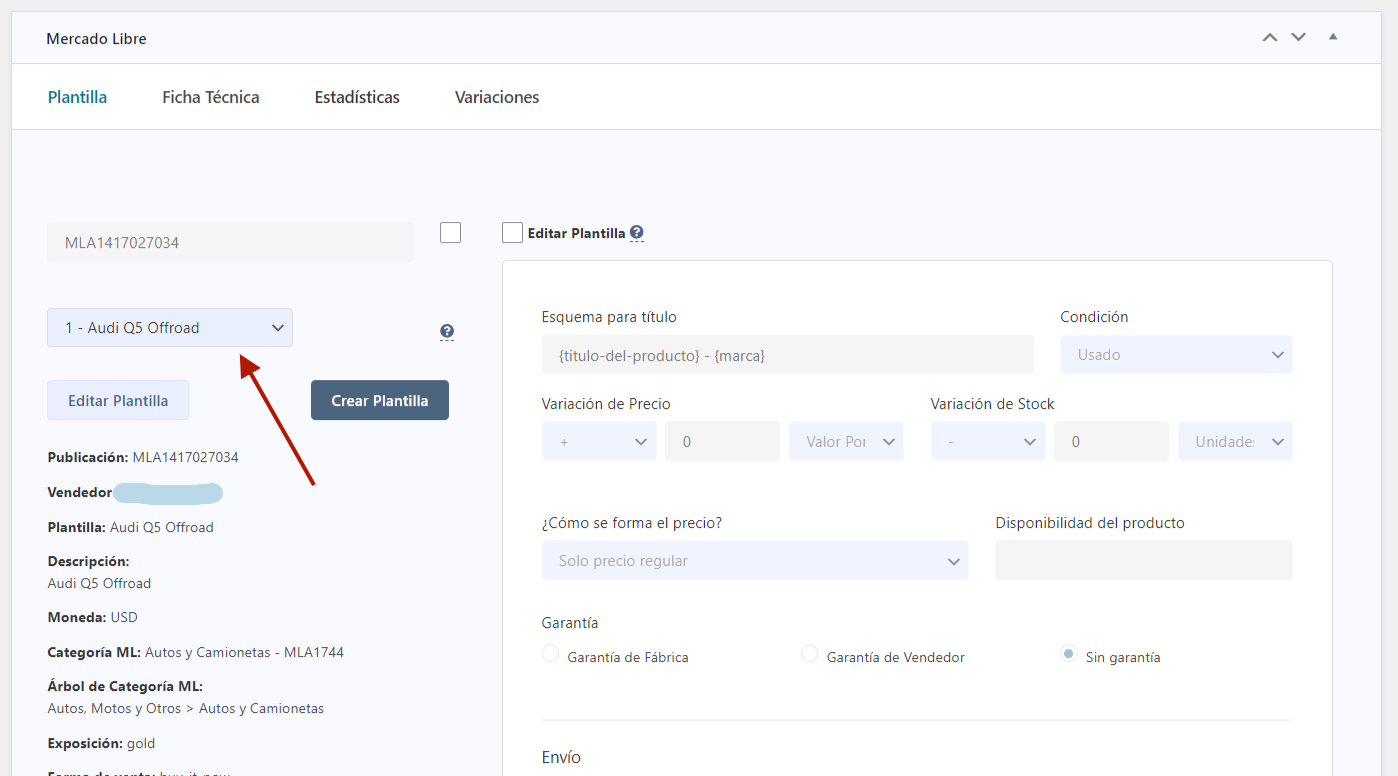Click Autos, Motos y Otros category tree text
The height and width of the screenshot is (776, 1398).
[x=186, y=708]
